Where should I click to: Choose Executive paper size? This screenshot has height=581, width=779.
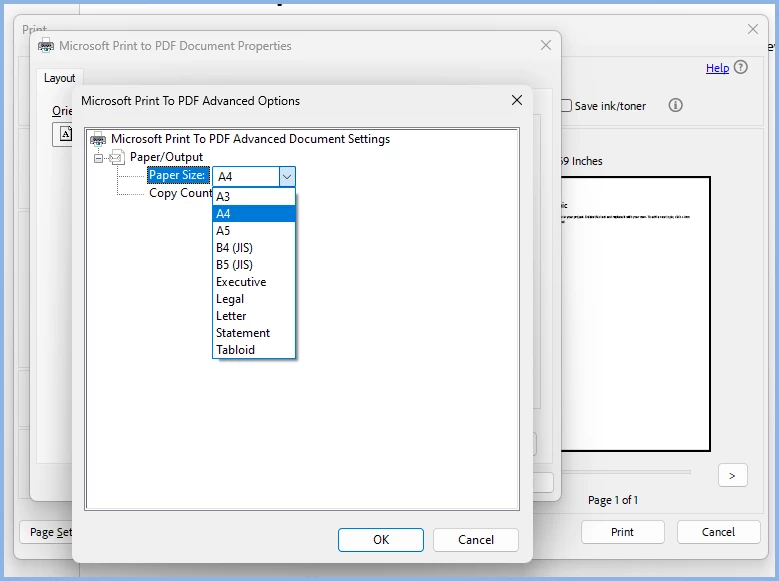pos(254,282)
